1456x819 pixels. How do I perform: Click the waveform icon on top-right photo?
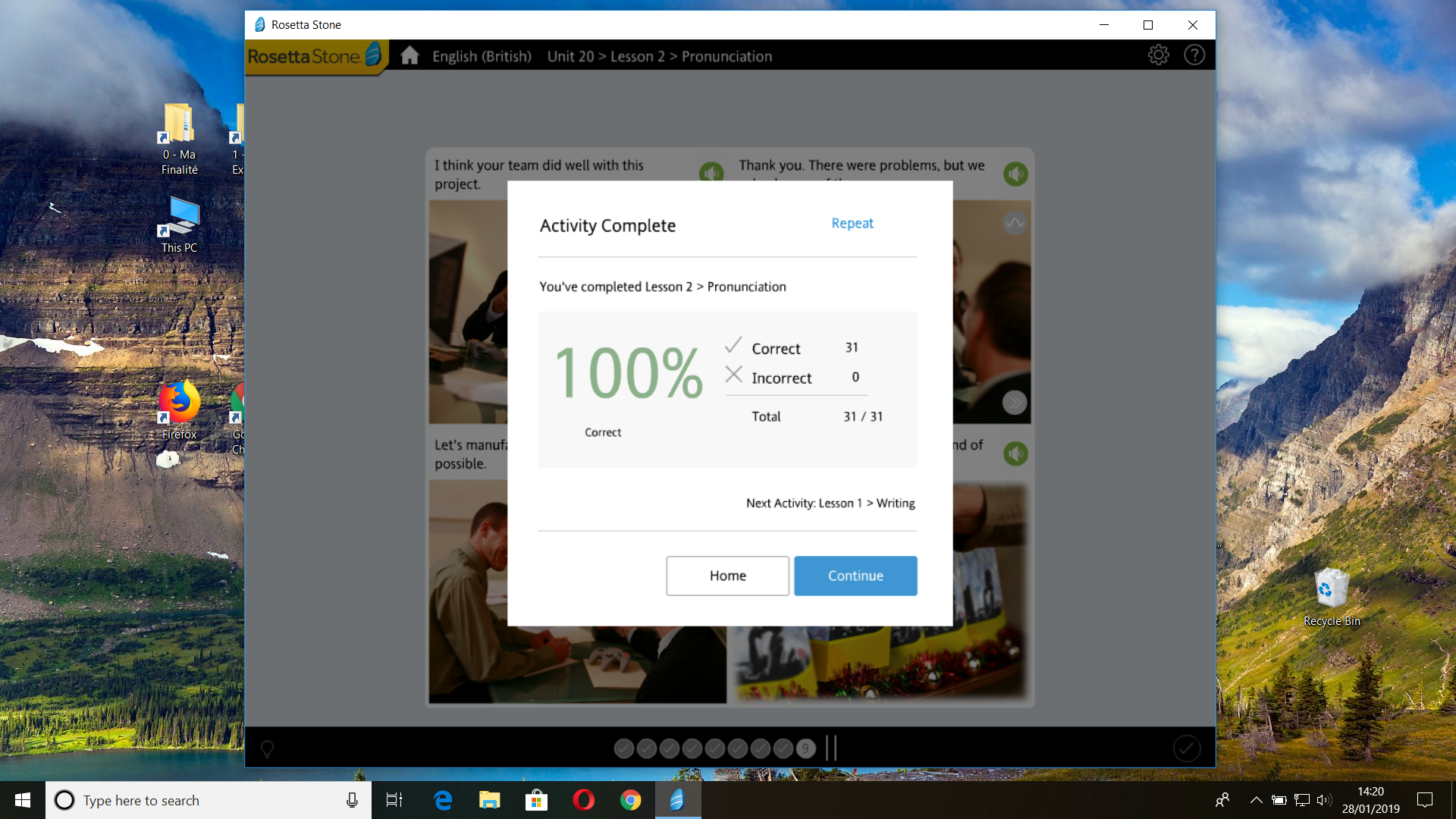[1015, 223]
